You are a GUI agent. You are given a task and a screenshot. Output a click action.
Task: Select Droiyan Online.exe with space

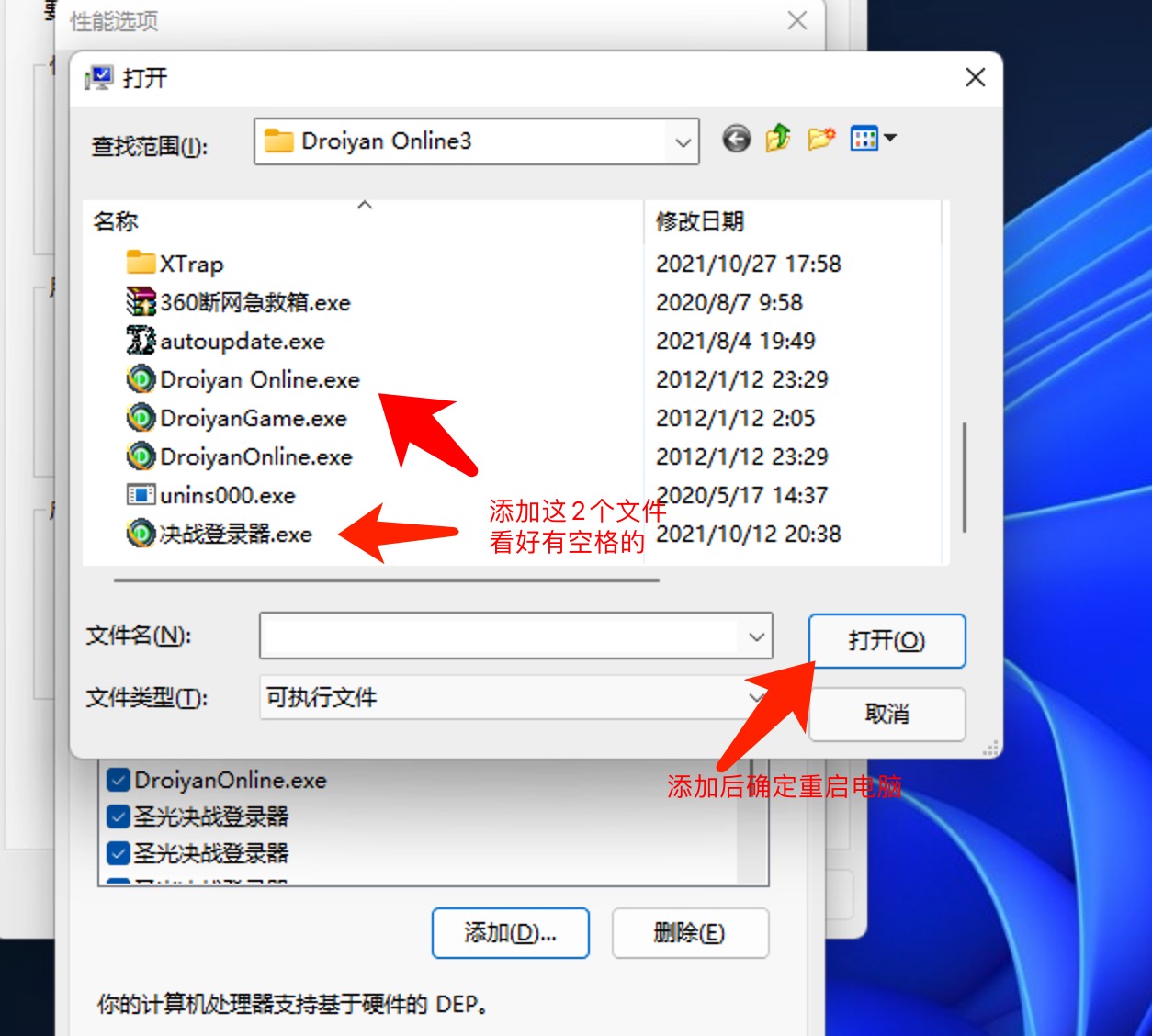[243, 379]
